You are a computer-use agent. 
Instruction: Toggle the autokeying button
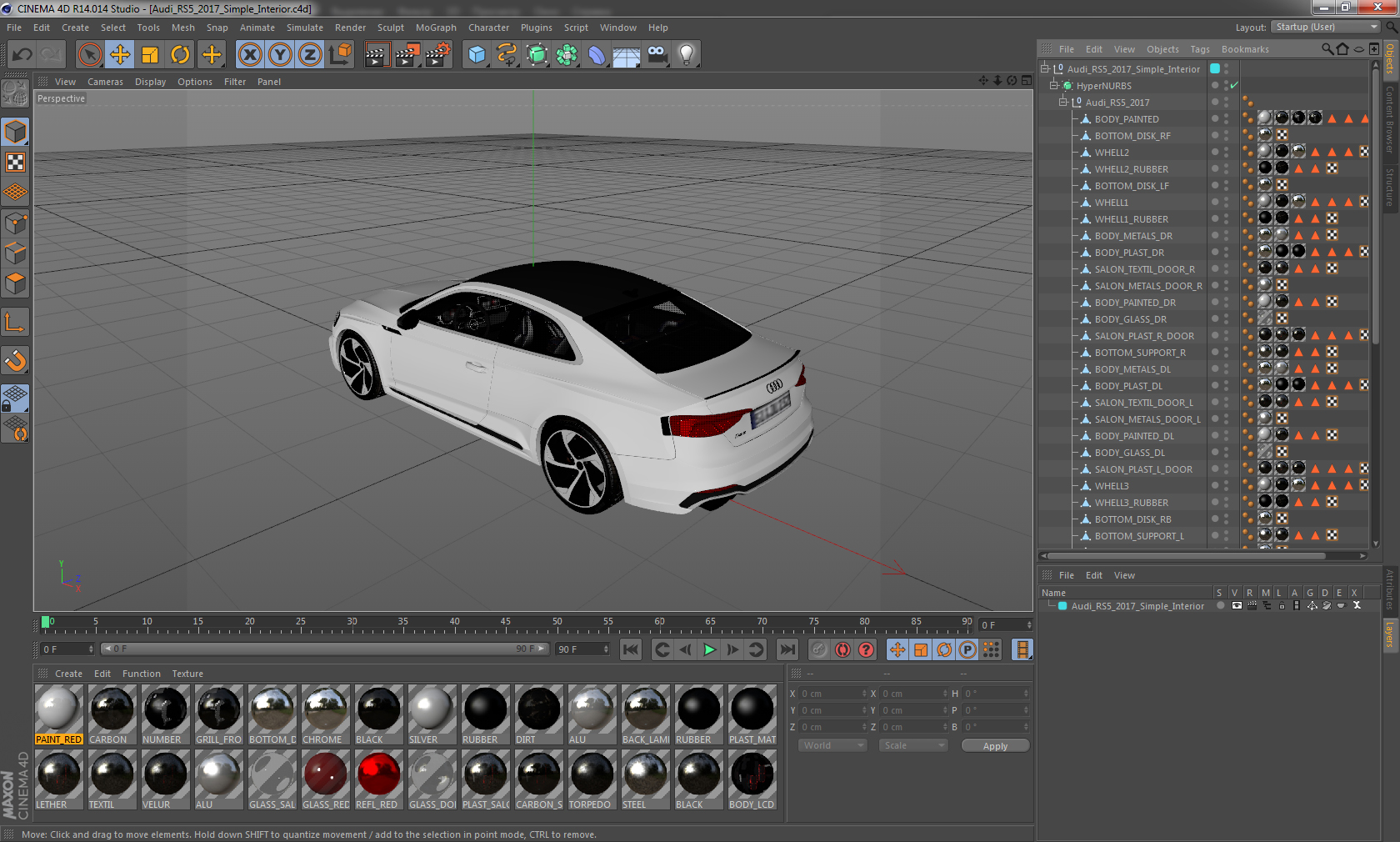(x=842, y=649)
